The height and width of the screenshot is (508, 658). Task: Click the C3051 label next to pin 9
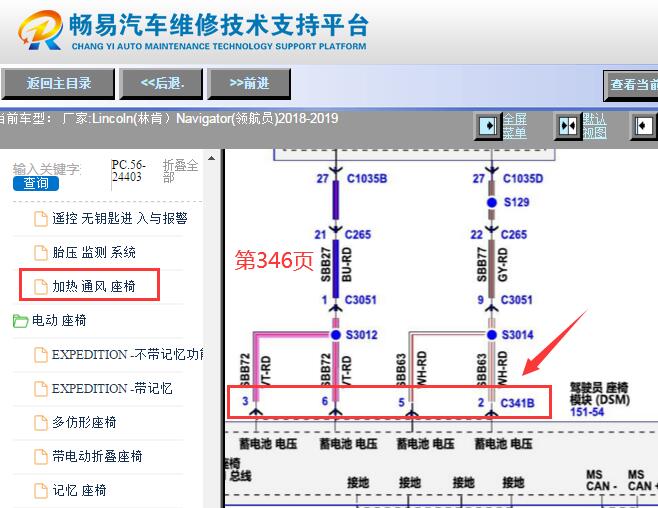[x=517, y=300]
